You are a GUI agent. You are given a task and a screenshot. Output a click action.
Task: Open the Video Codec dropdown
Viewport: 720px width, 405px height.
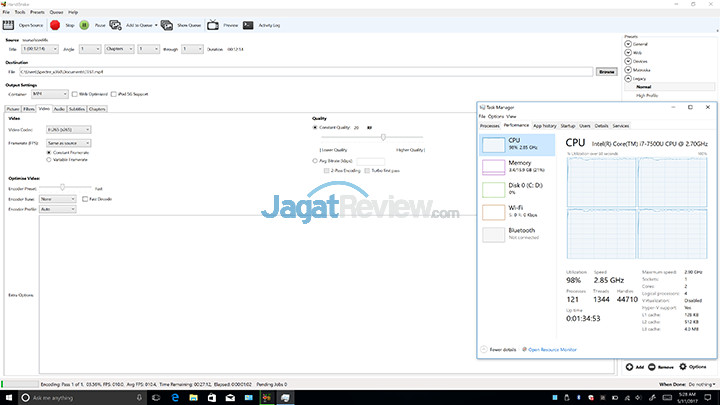pos(68,130)
